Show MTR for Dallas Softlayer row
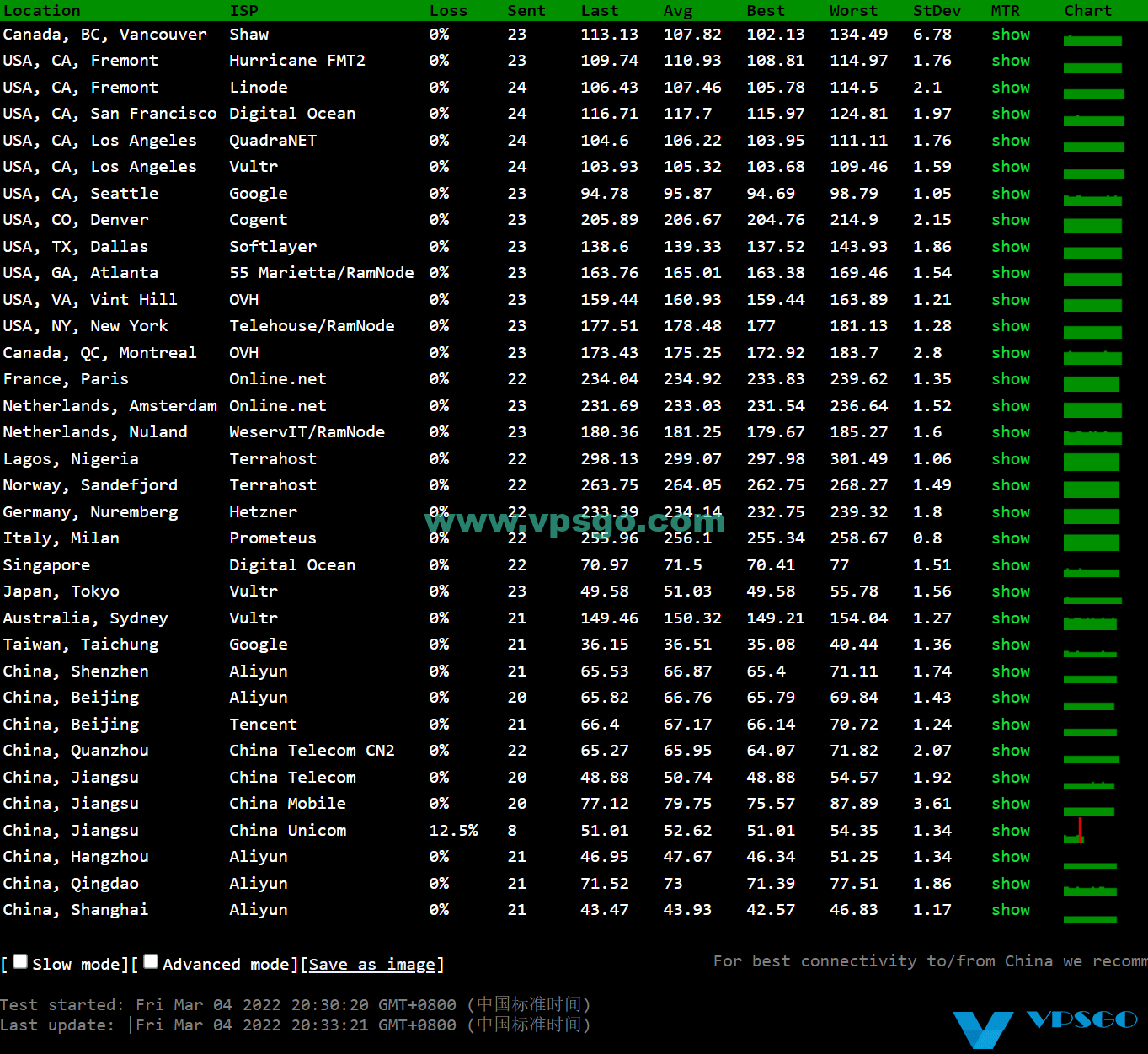The width and height of the screenshot is (1148, 1054). click(1011, 247)
